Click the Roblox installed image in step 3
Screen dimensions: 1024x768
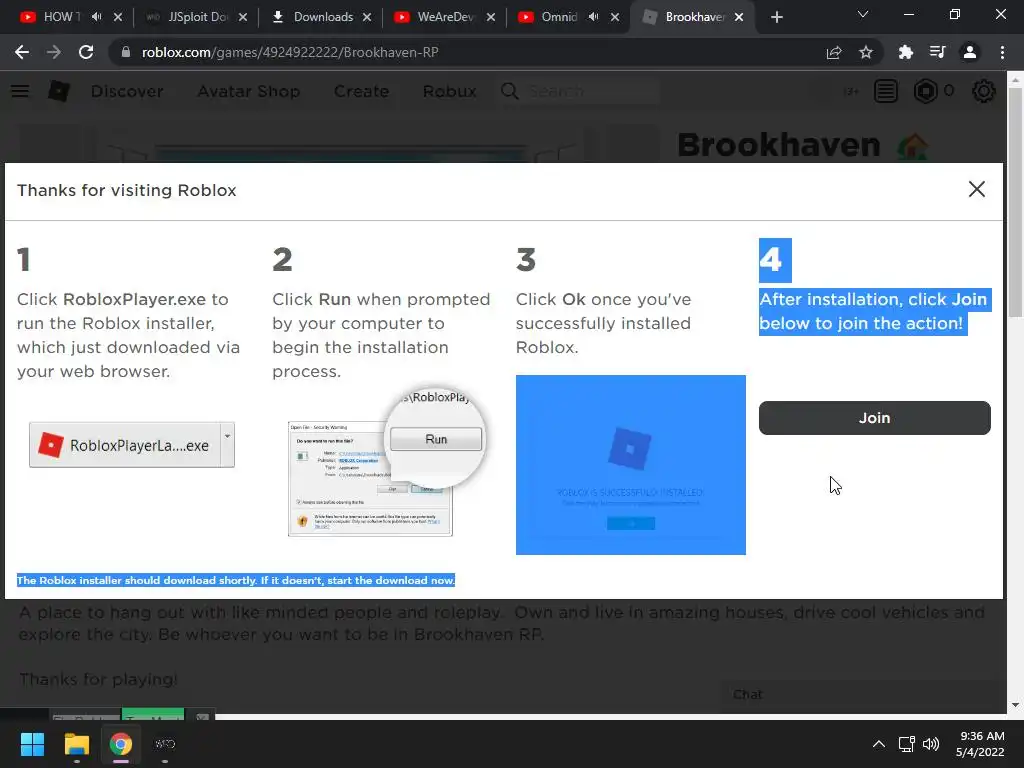631,465
